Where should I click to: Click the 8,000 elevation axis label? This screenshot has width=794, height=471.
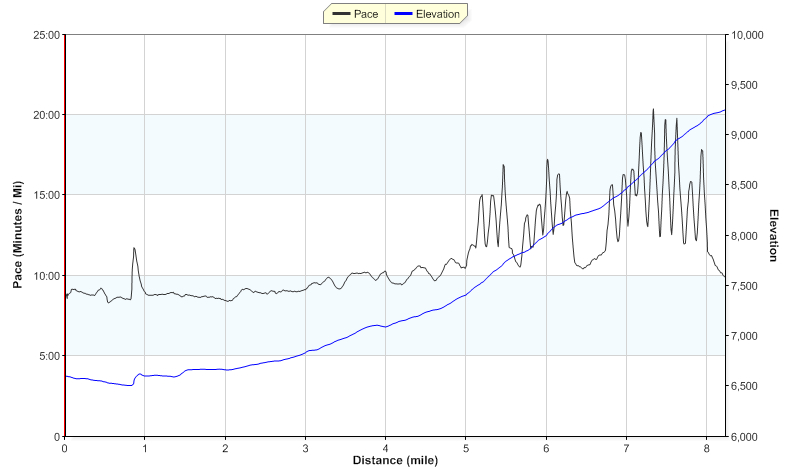[744, 236]
